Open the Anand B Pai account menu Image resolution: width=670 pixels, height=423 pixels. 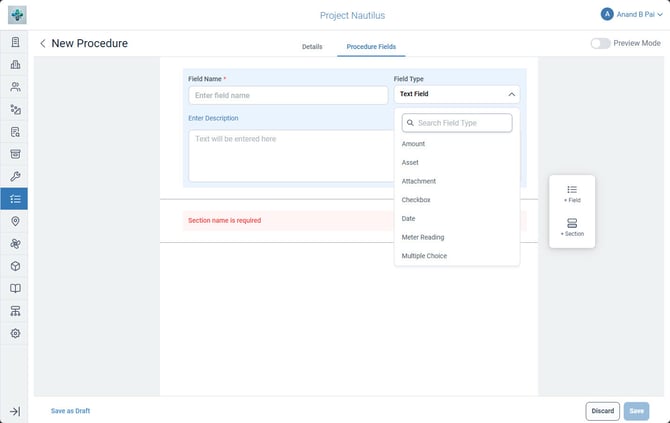click(632, 15)
